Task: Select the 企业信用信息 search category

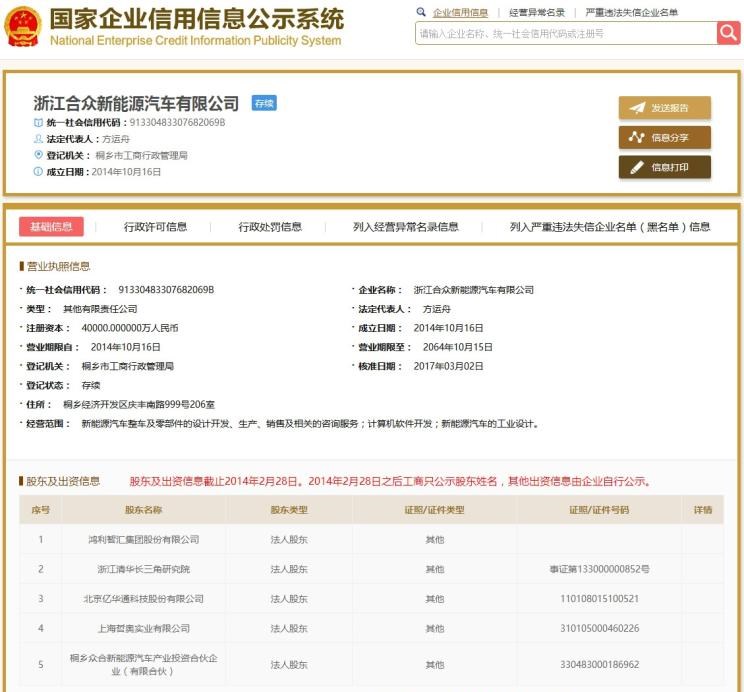Action: click(460, 13)
